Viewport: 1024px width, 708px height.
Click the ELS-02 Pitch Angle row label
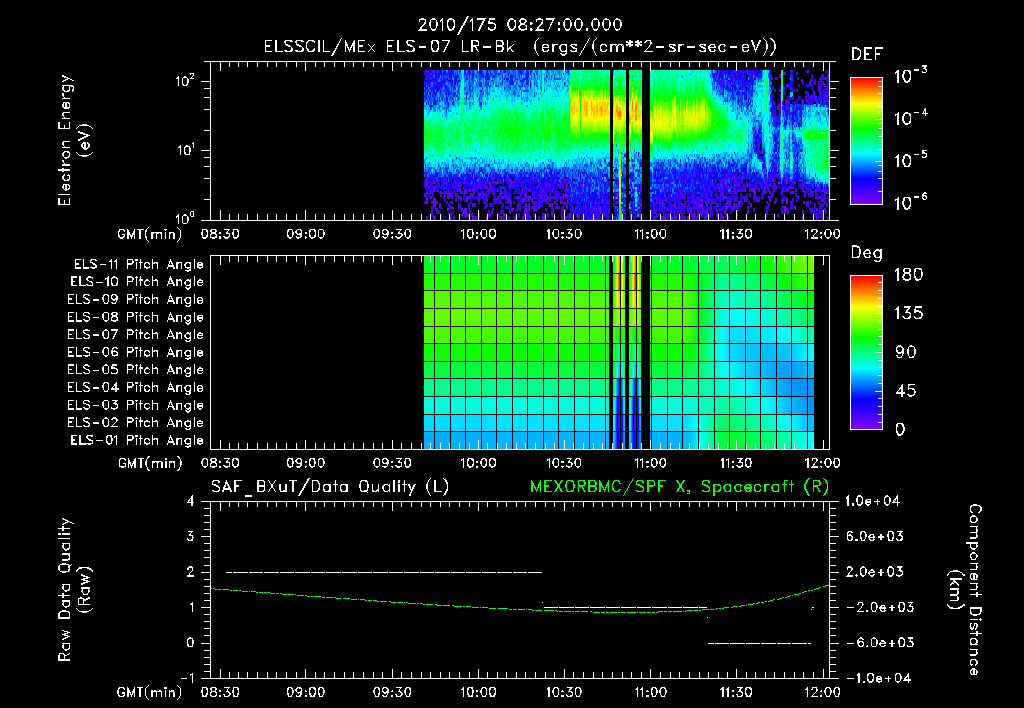pos(136,423)
